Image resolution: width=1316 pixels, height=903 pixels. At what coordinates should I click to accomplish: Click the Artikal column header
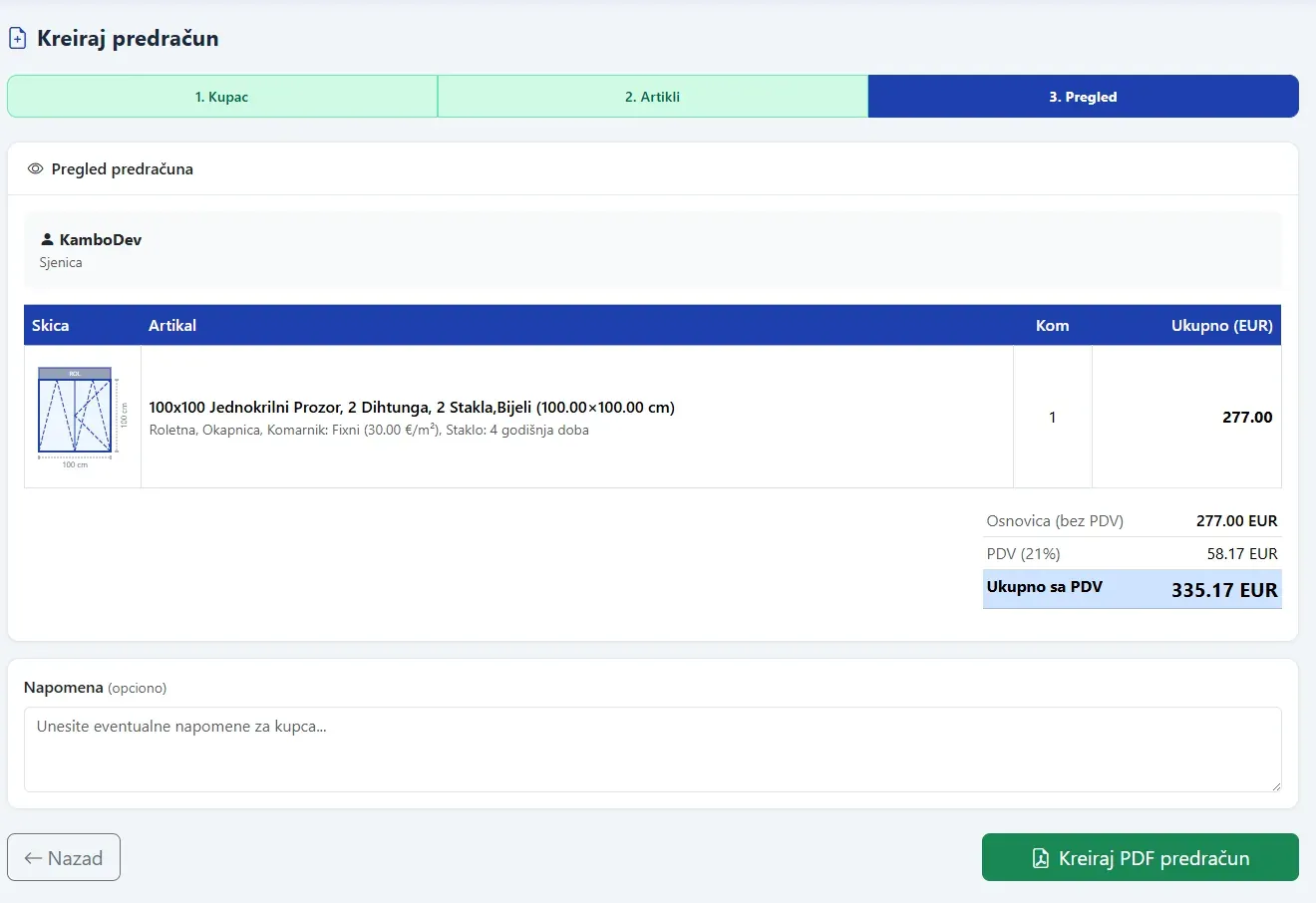(172, 326)
